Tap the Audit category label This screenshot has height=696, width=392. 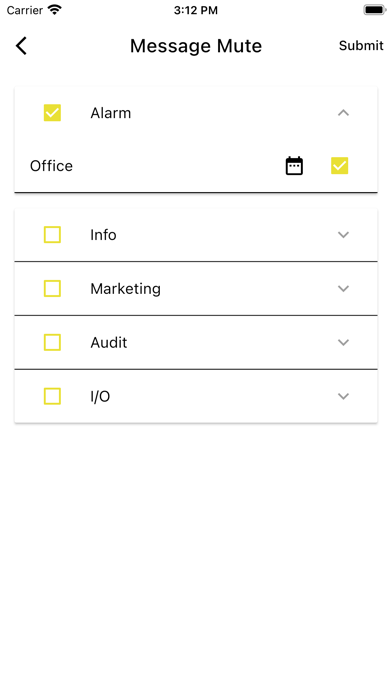click(x=109, y=343)
